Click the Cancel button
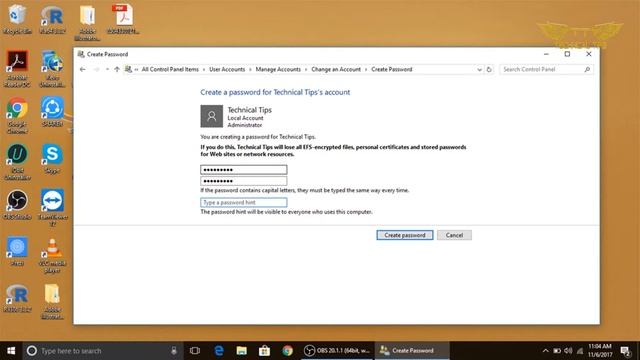The width and height of the screenshot is (640, 360). (454, 235)
